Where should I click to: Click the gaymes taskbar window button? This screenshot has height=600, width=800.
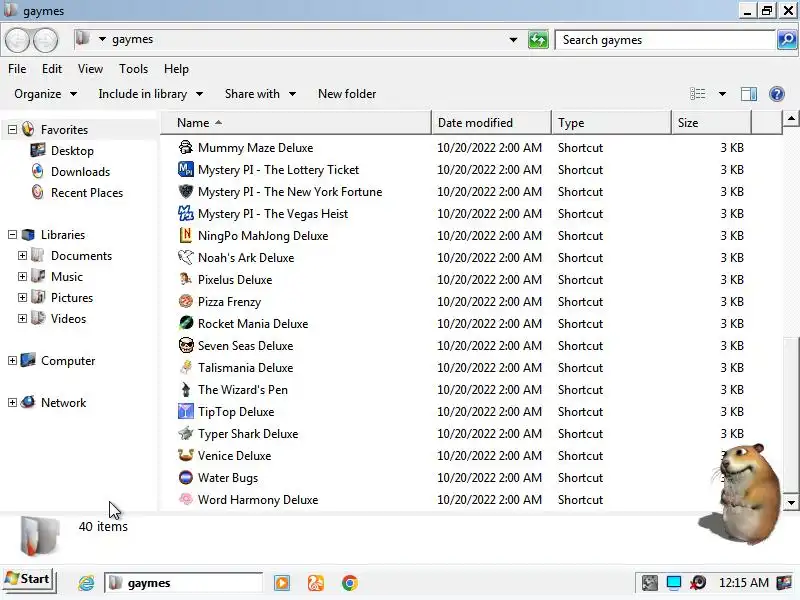coord(184,583)
